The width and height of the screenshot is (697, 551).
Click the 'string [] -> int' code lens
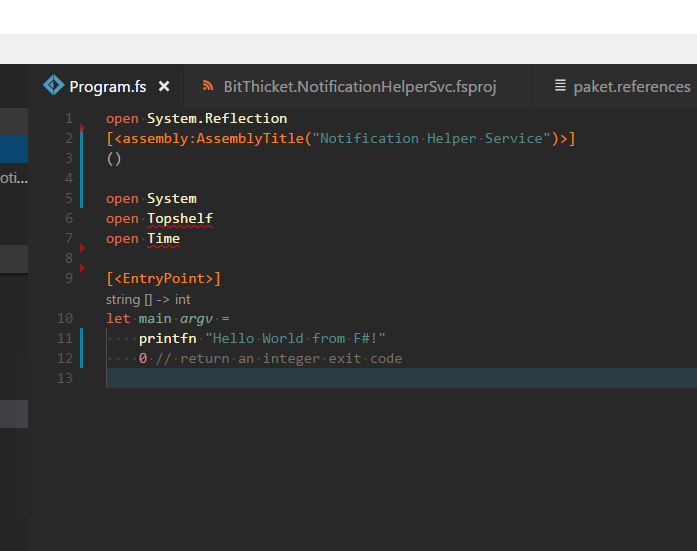coord(148,299)
